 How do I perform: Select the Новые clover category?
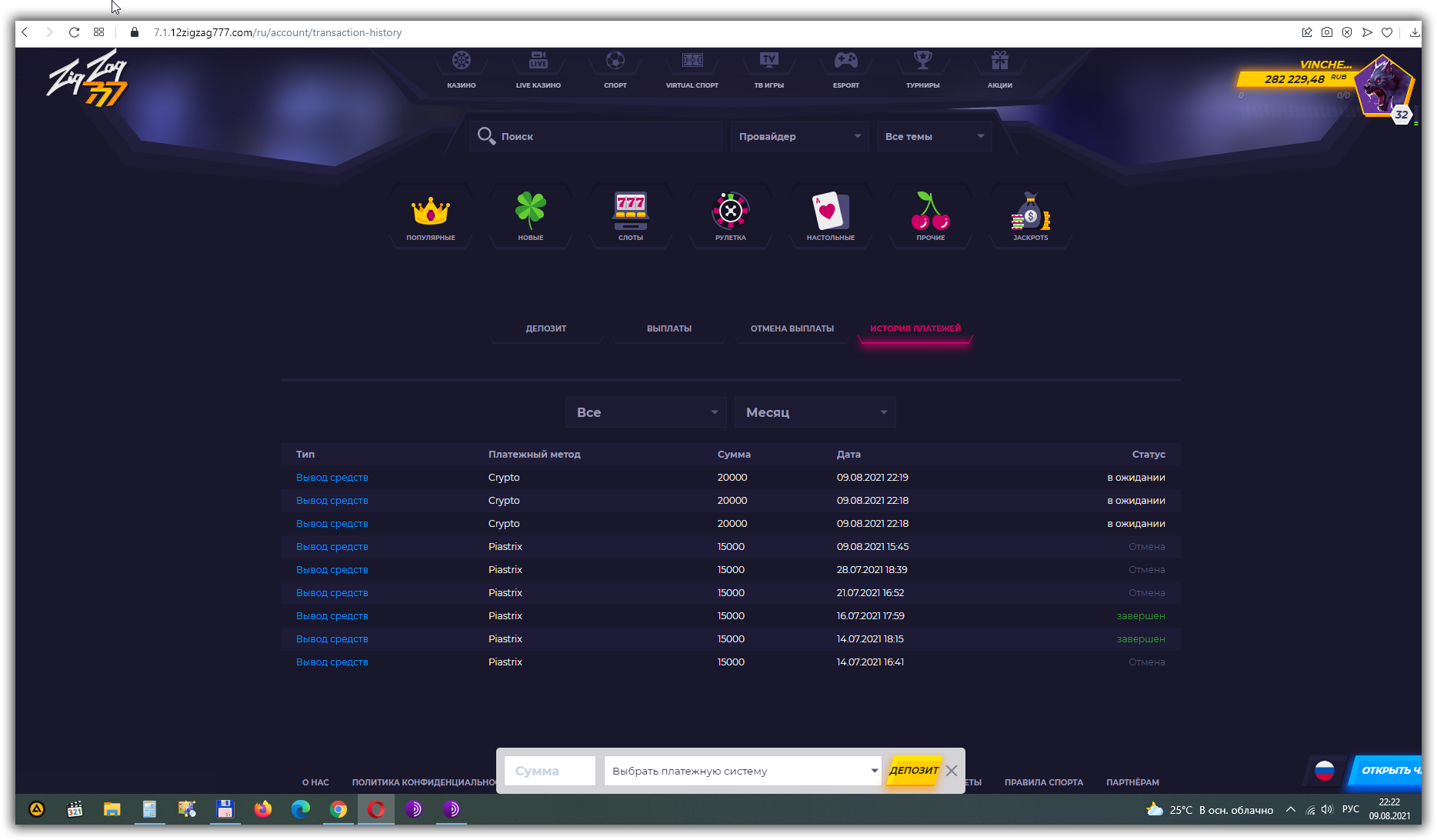coord(531,215)
